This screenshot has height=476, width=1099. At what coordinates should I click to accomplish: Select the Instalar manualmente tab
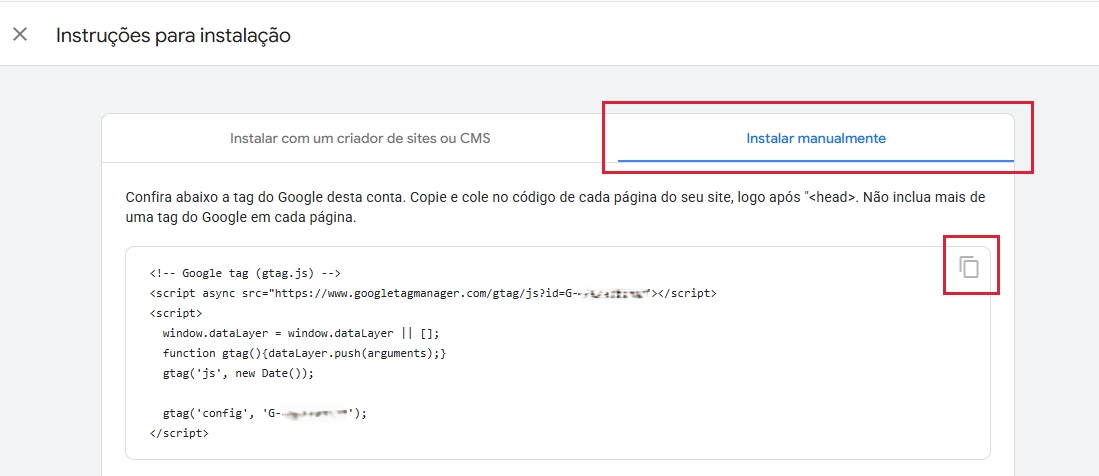(x=816, y=138)
